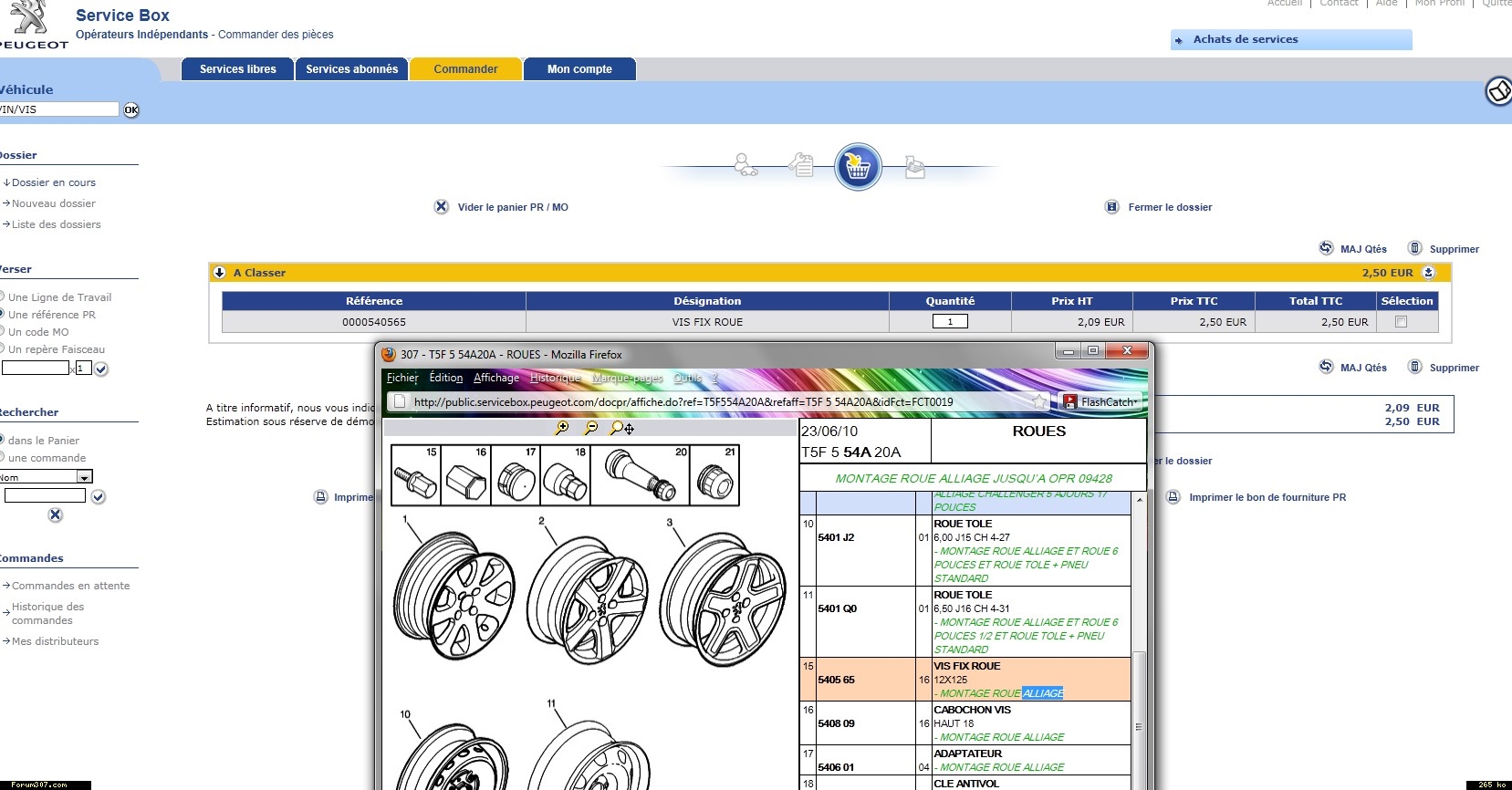Screen dimensions: 1512x790
Task: Click the round icon at top right of header
Action: (x=1499, y=91)
